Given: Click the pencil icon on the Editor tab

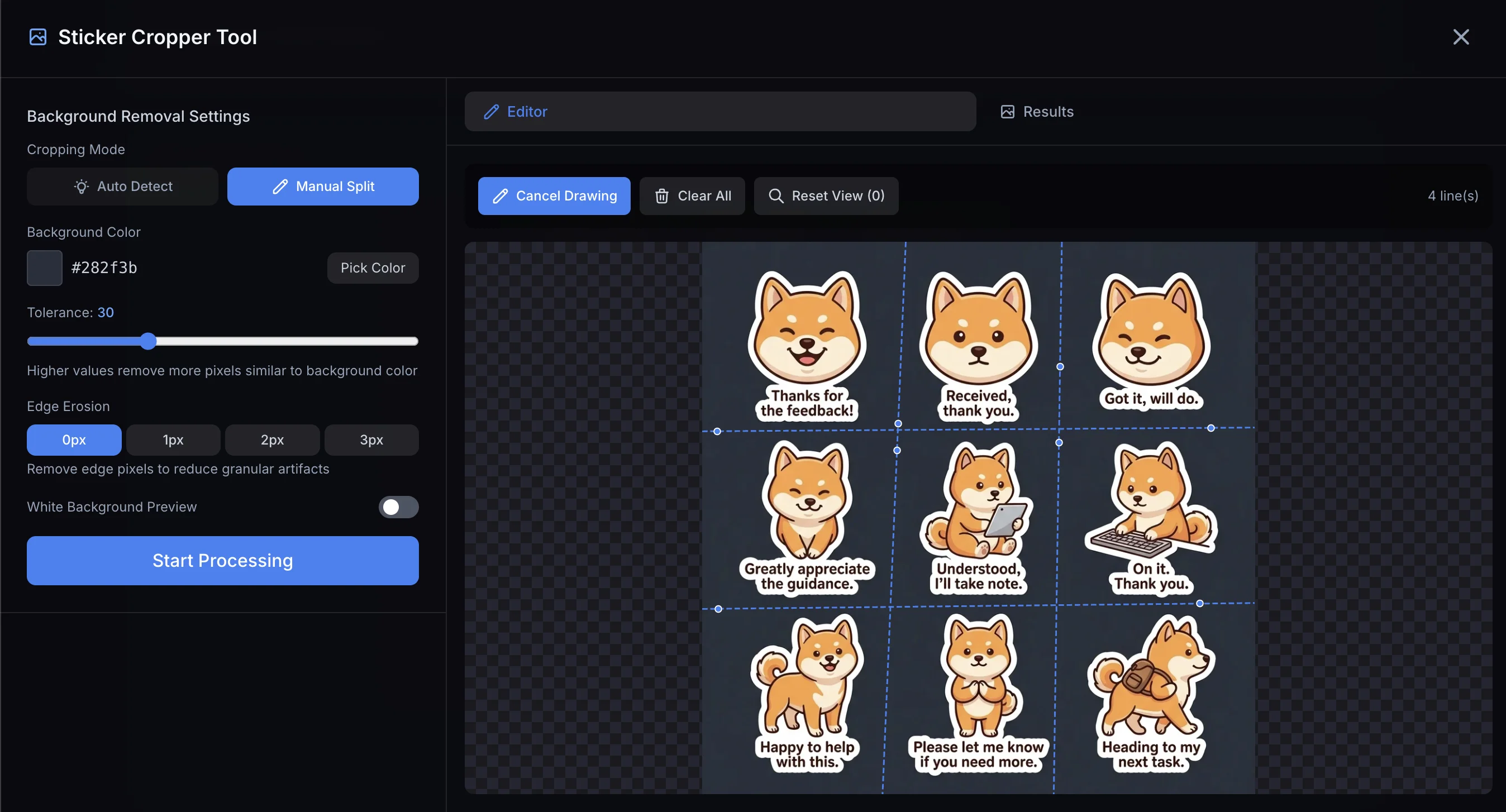Looking at the screenshot, I should pyautogui.click(x=491, y=112).
